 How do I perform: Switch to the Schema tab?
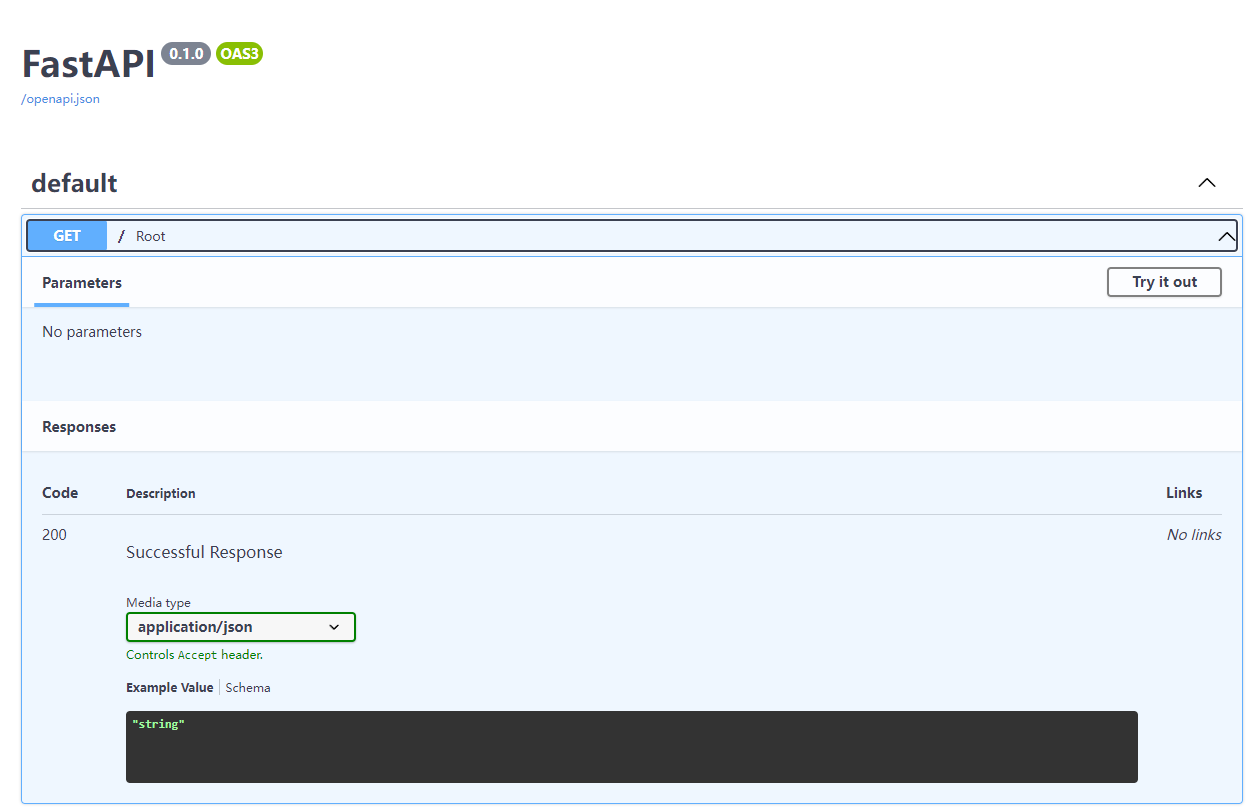[248, 688]
